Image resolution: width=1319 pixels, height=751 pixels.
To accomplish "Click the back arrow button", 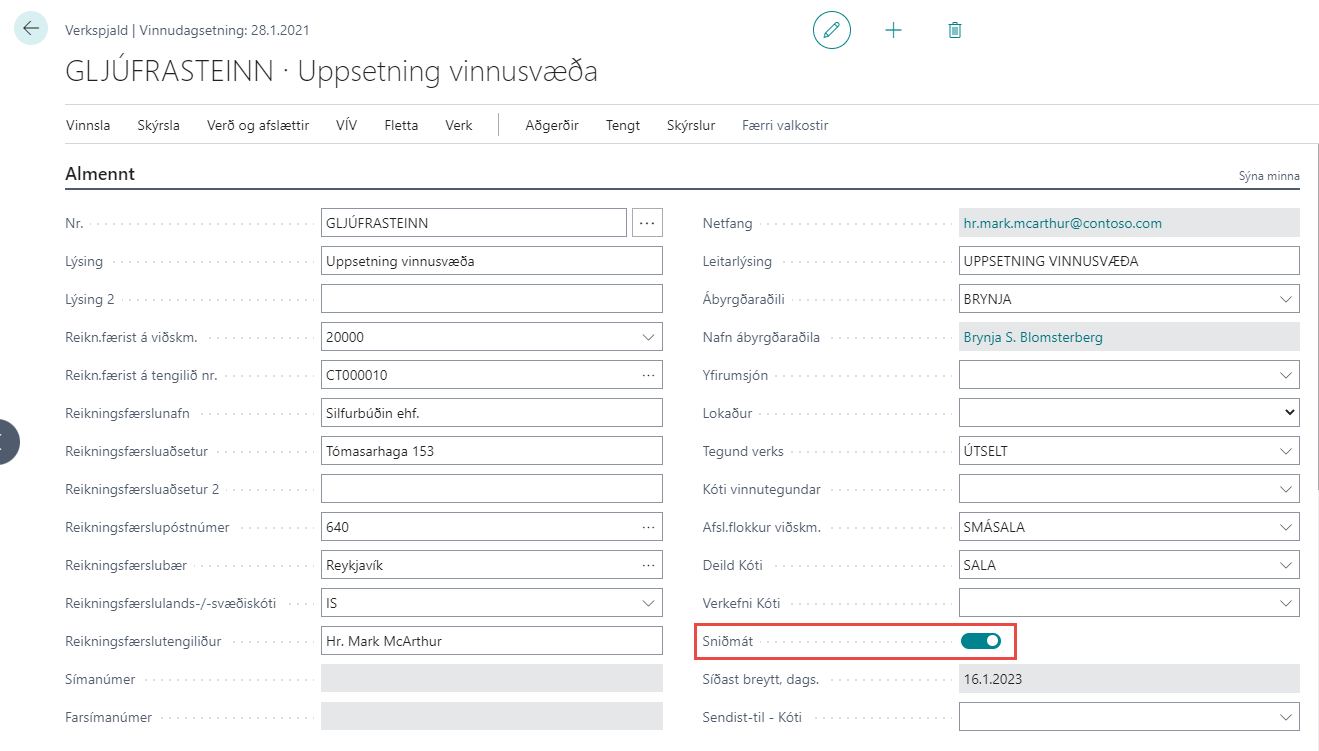I will tap(31, 29).
